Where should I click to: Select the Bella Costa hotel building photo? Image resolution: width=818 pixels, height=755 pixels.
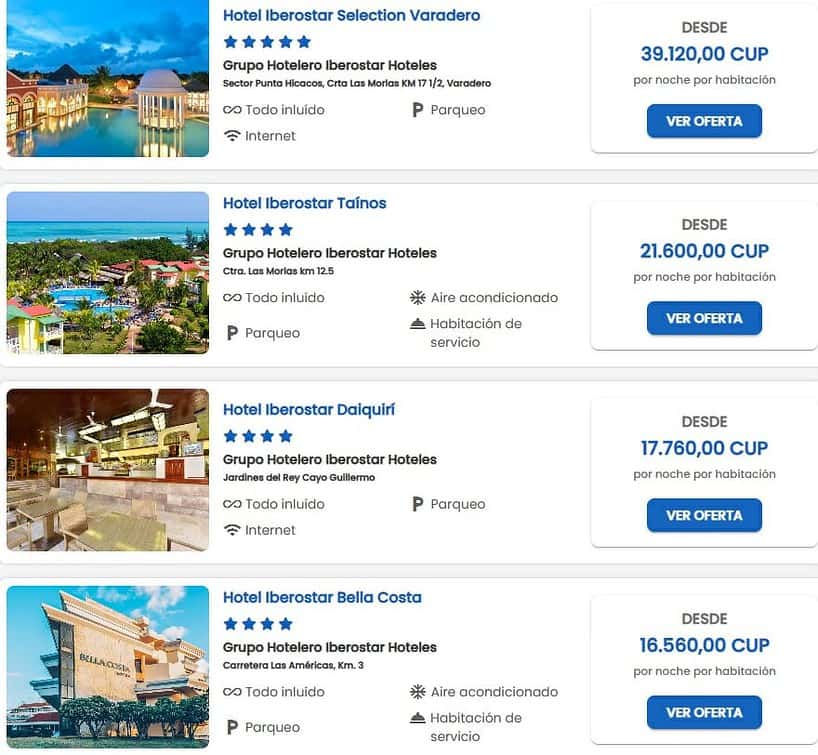[107, 667]
